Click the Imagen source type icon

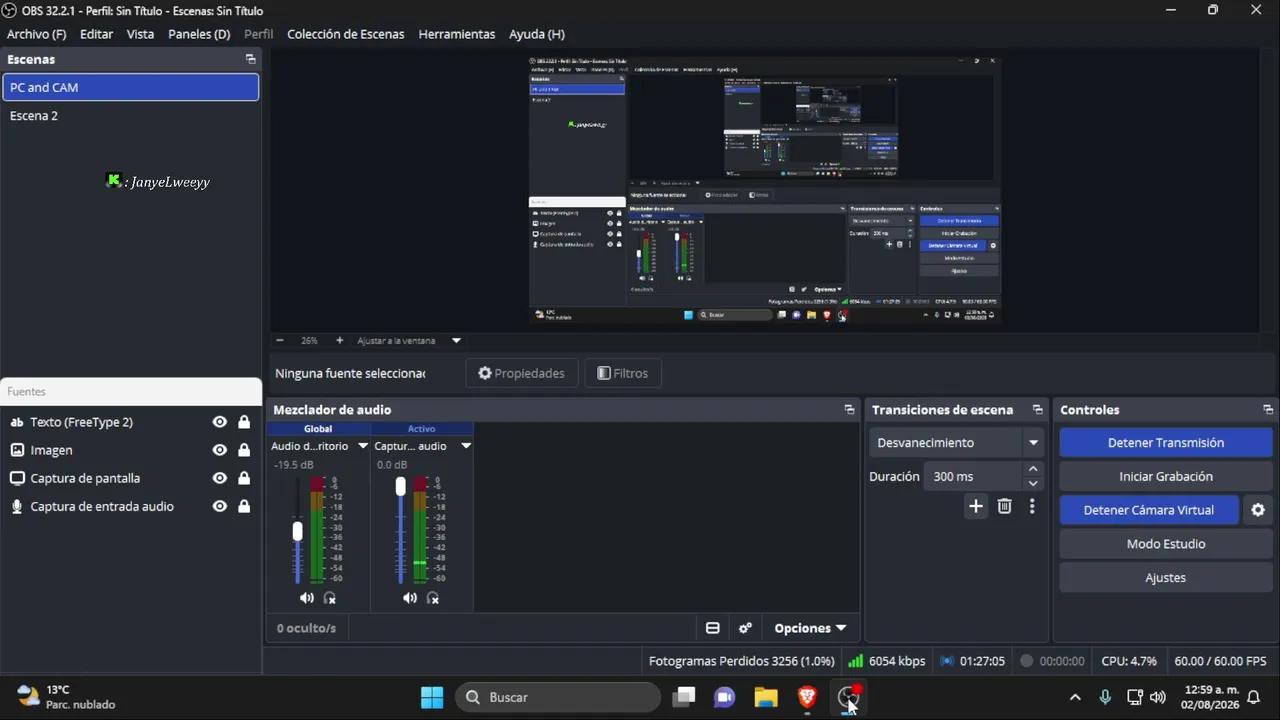(17, 450)
